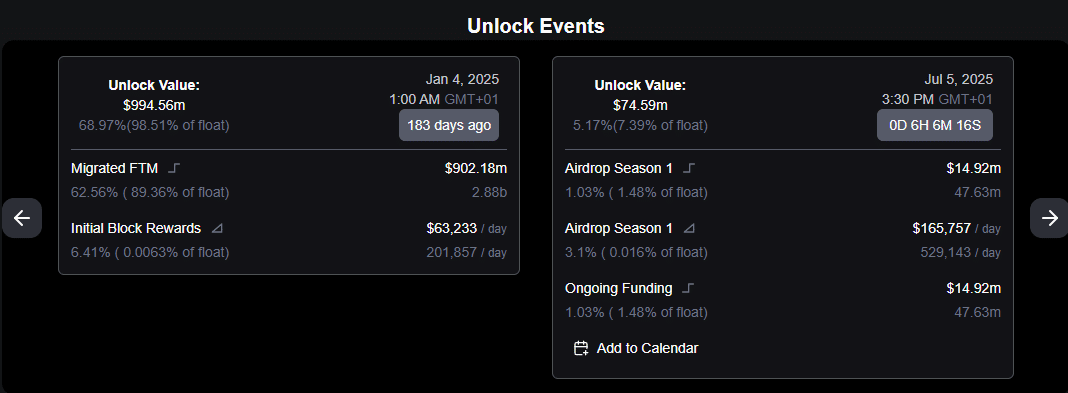Click the $902.18m Migrated FTM amount
This screenshot has height=393, width=1068.
pos(475,168)
